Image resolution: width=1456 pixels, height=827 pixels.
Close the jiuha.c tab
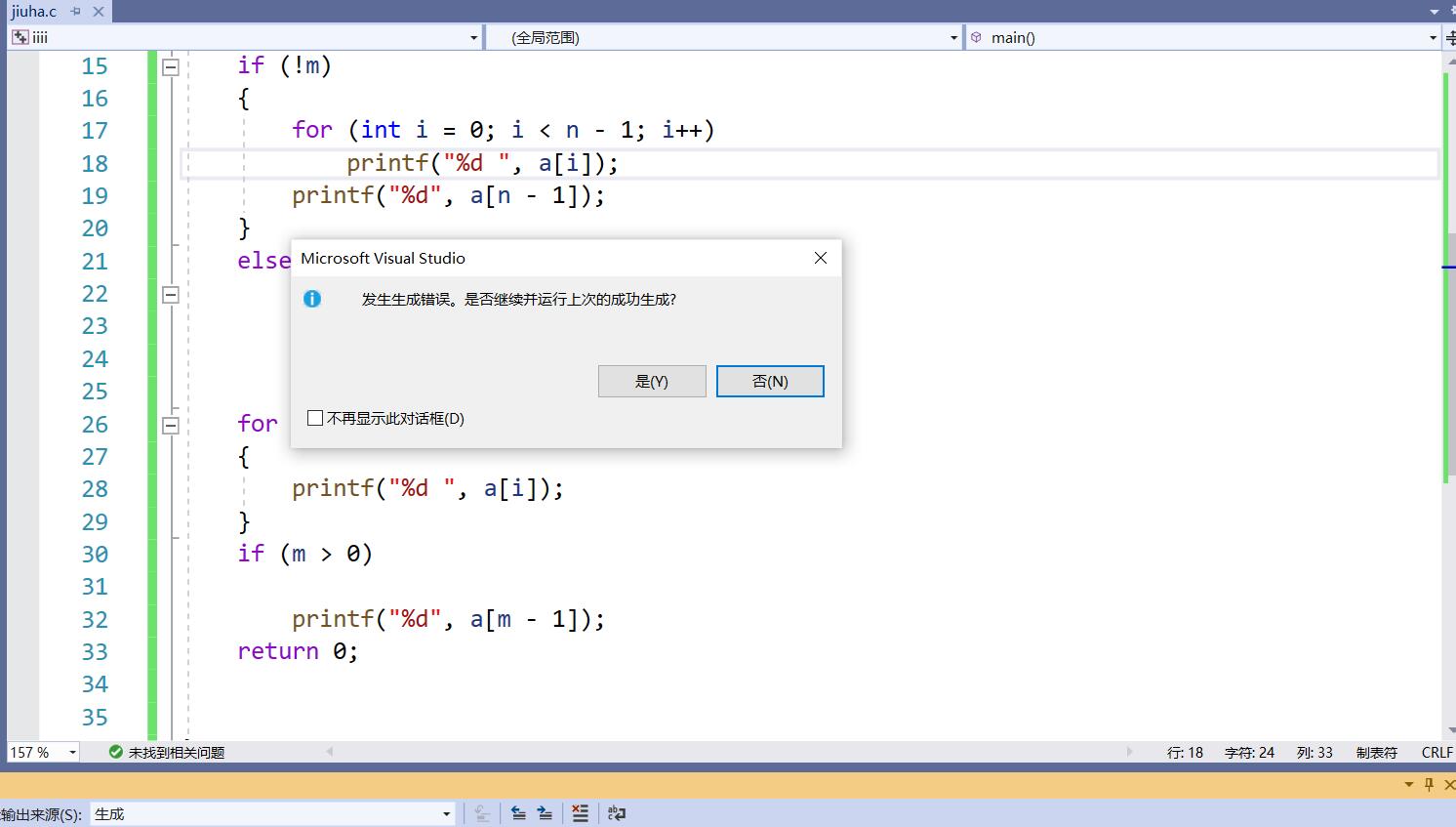click(99, 12)
